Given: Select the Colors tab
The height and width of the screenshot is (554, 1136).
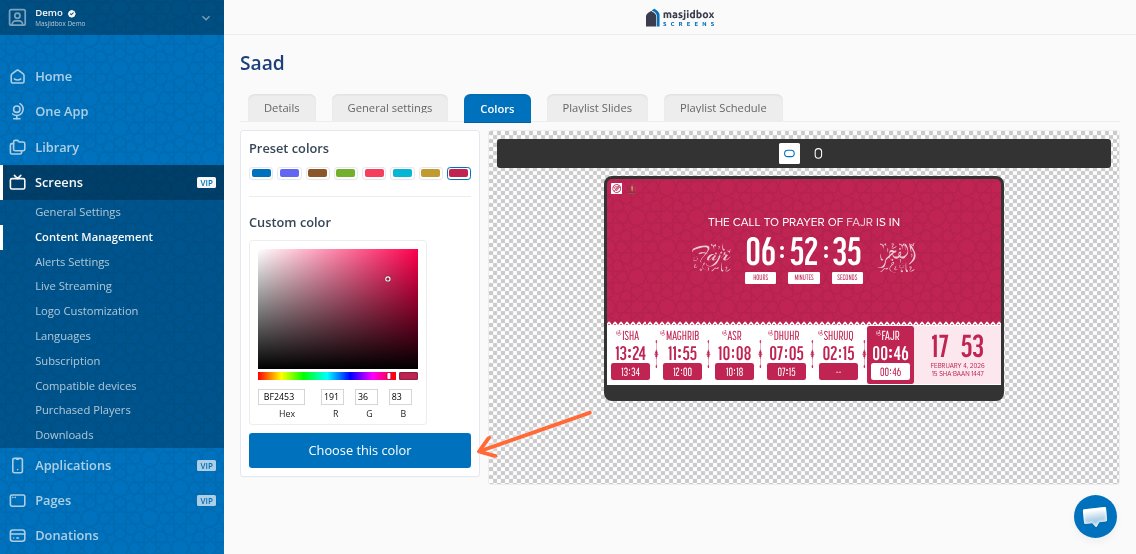Looking at the screenshot, I should 497,109.
